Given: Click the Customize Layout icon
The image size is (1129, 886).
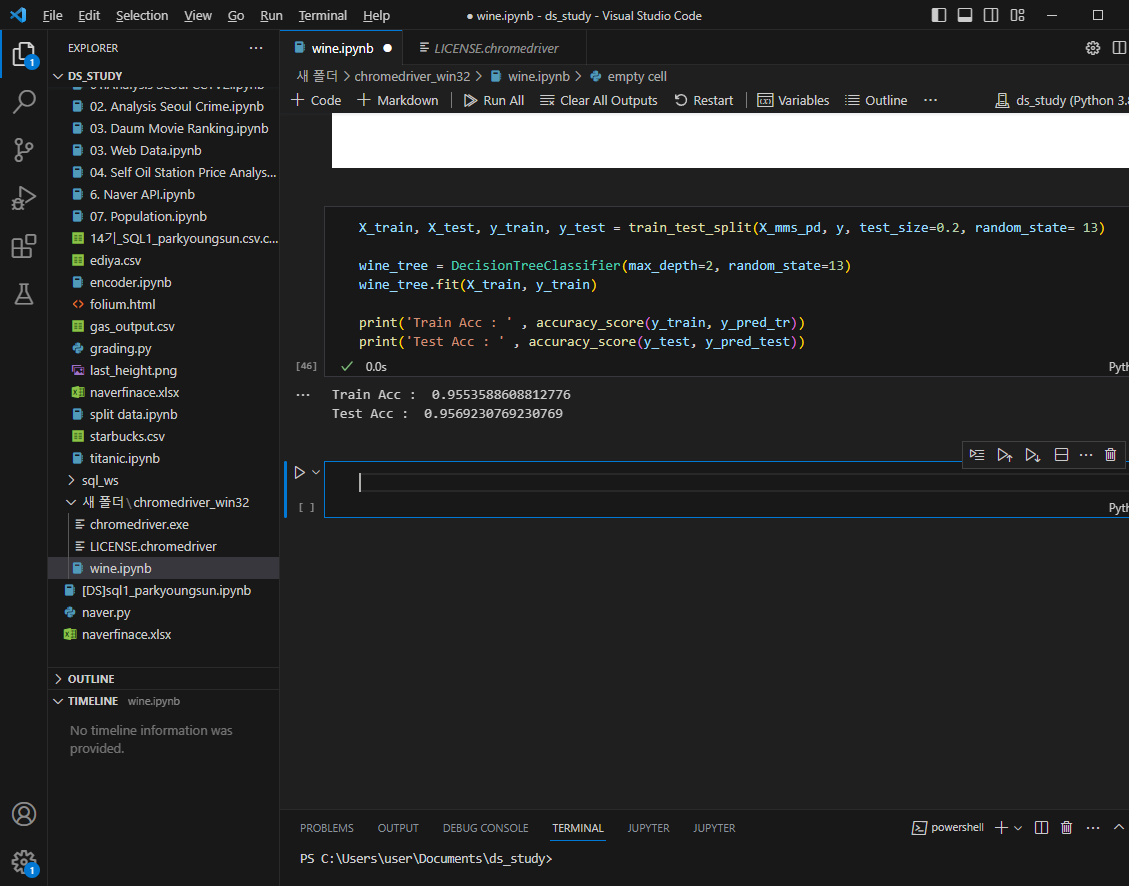Looking at the screenshot, I should pos(1017,15).
